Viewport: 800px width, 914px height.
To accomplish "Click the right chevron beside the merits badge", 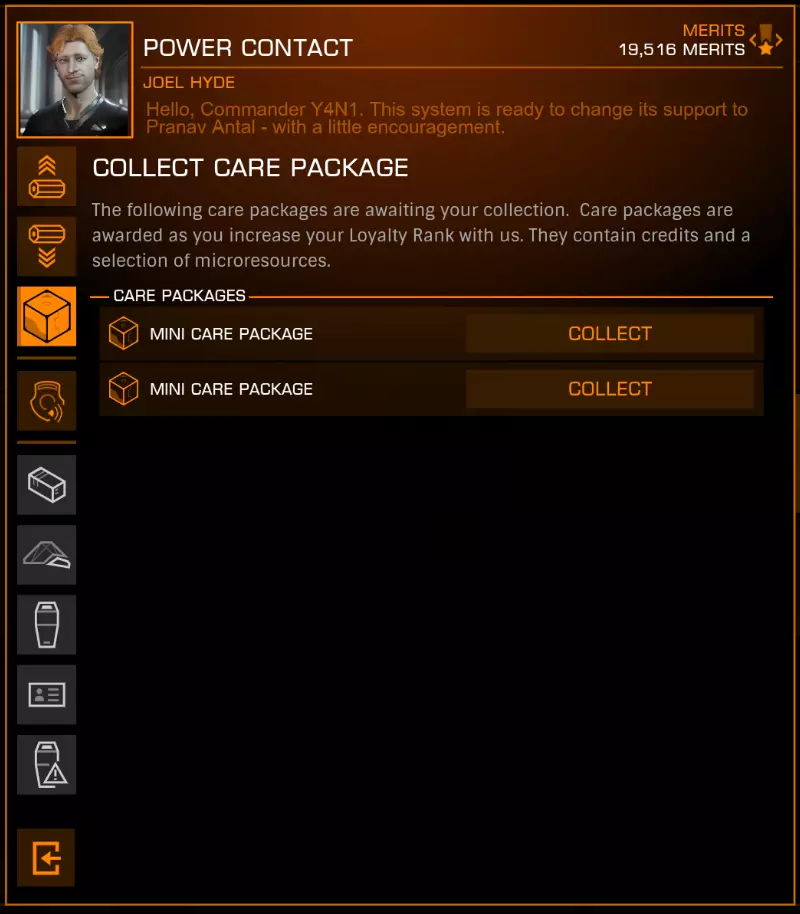I will [x=779, y=40].
